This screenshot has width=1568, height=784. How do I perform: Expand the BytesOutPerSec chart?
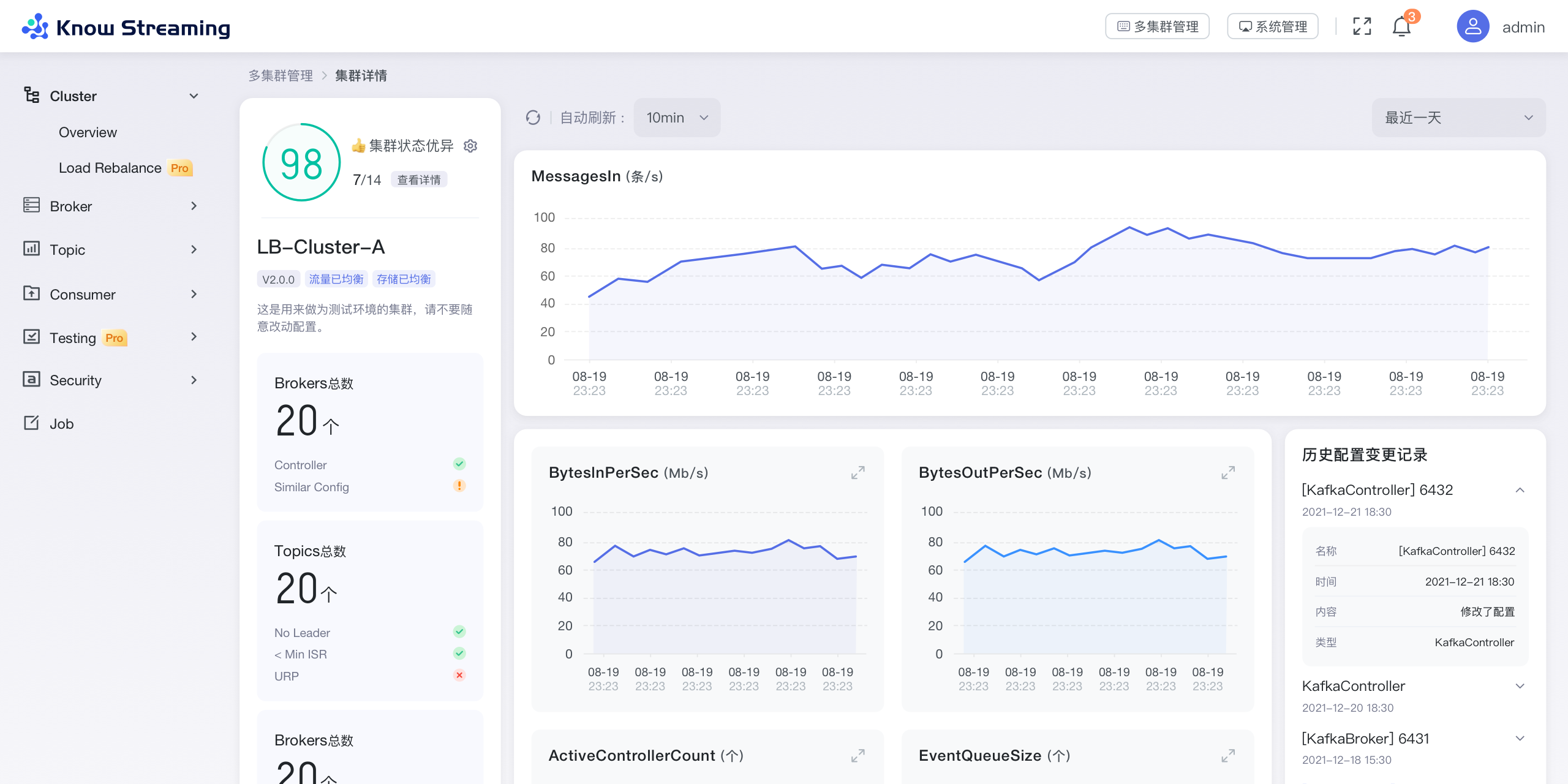[1228, 472]
